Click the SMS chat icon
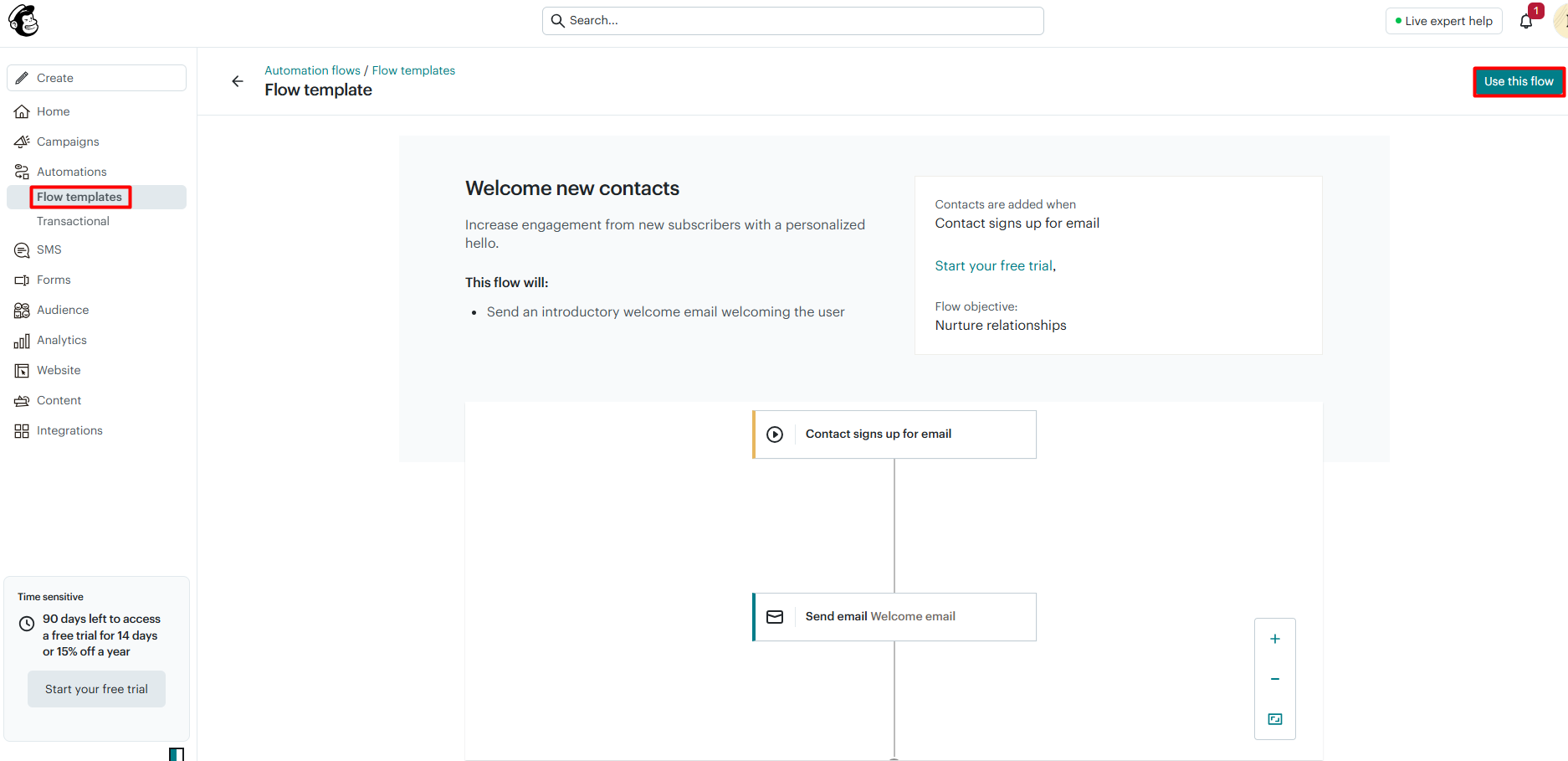Image resolution: width=1568 pixels, height=761 pixels. tap(22, 249)
